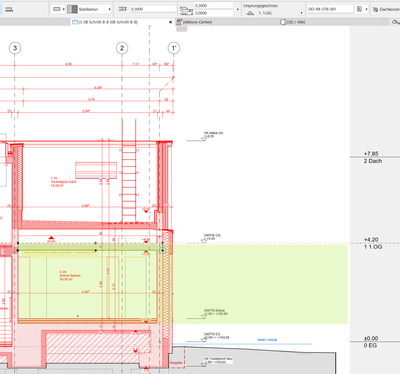Click the lower elevation field 0,0000
The height and width of the screenshot is (374, 400).
[x=214, y=13]
